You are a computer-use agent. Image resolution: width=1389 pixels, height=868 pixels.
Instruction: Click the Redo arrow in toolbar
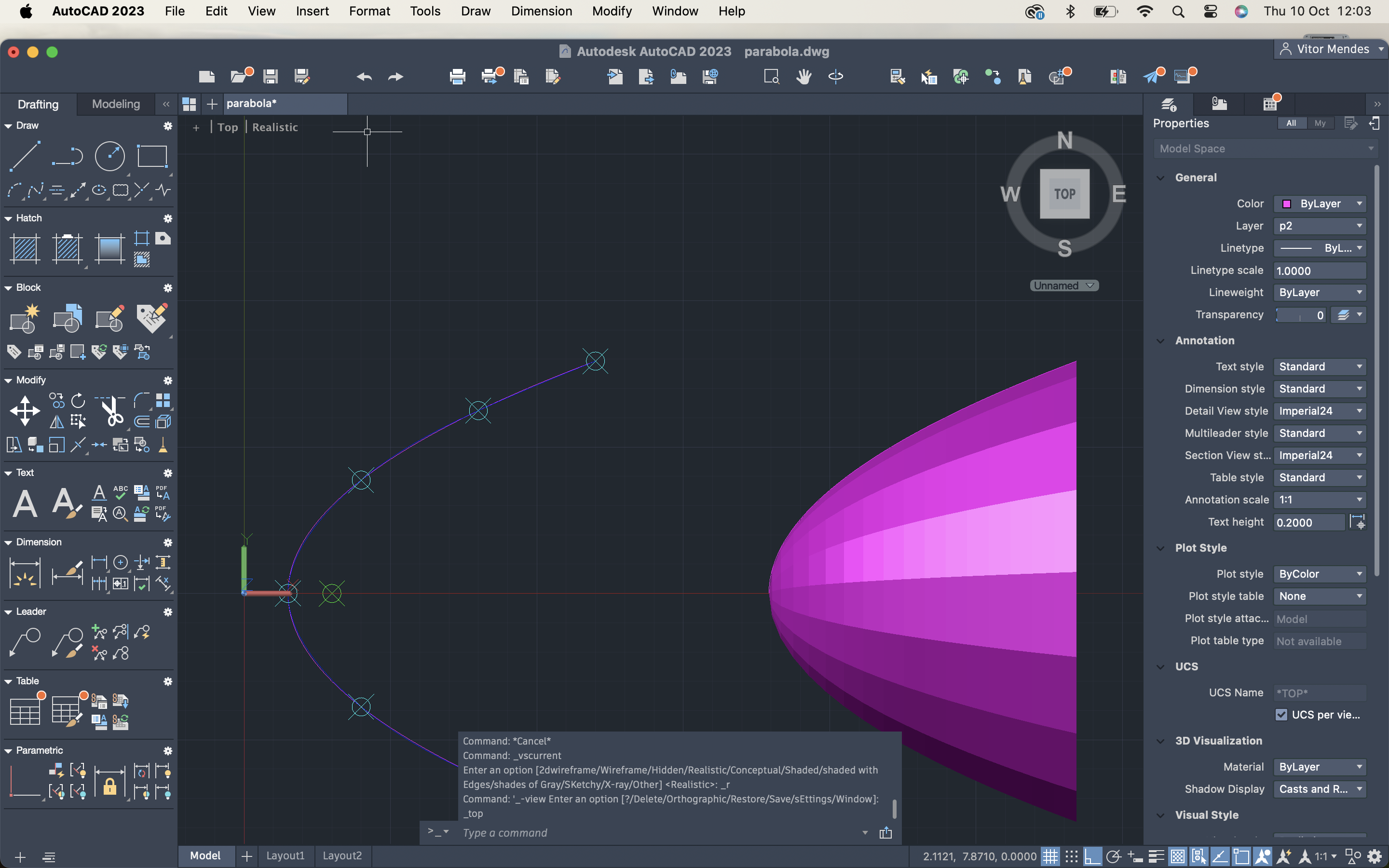395,76
